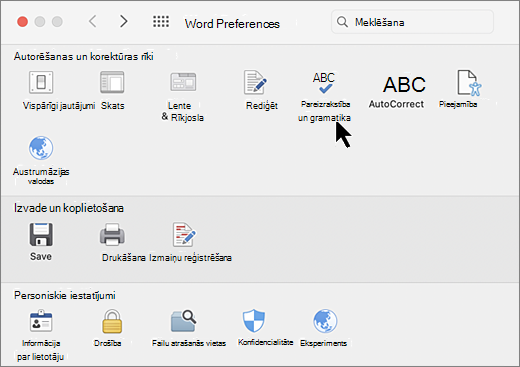Open Vispārīgi jautājumi general preferences
Screen dimensions: 520x367
41,83
